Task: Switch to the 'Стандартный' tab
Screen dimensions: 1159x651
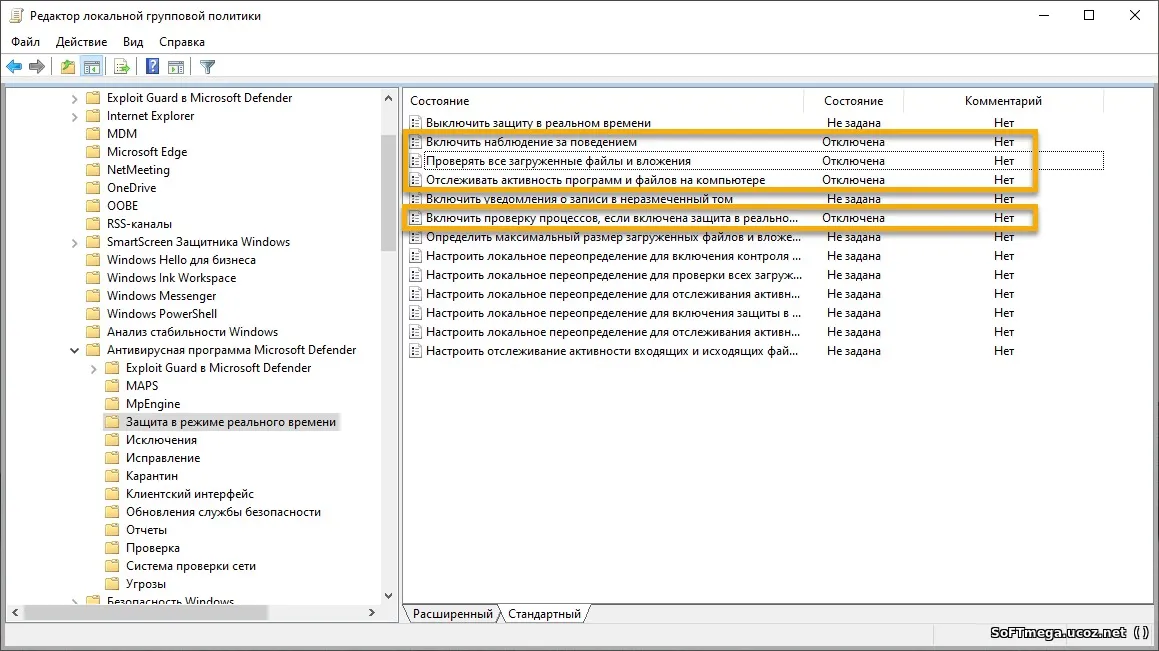Action: [544, 614]
